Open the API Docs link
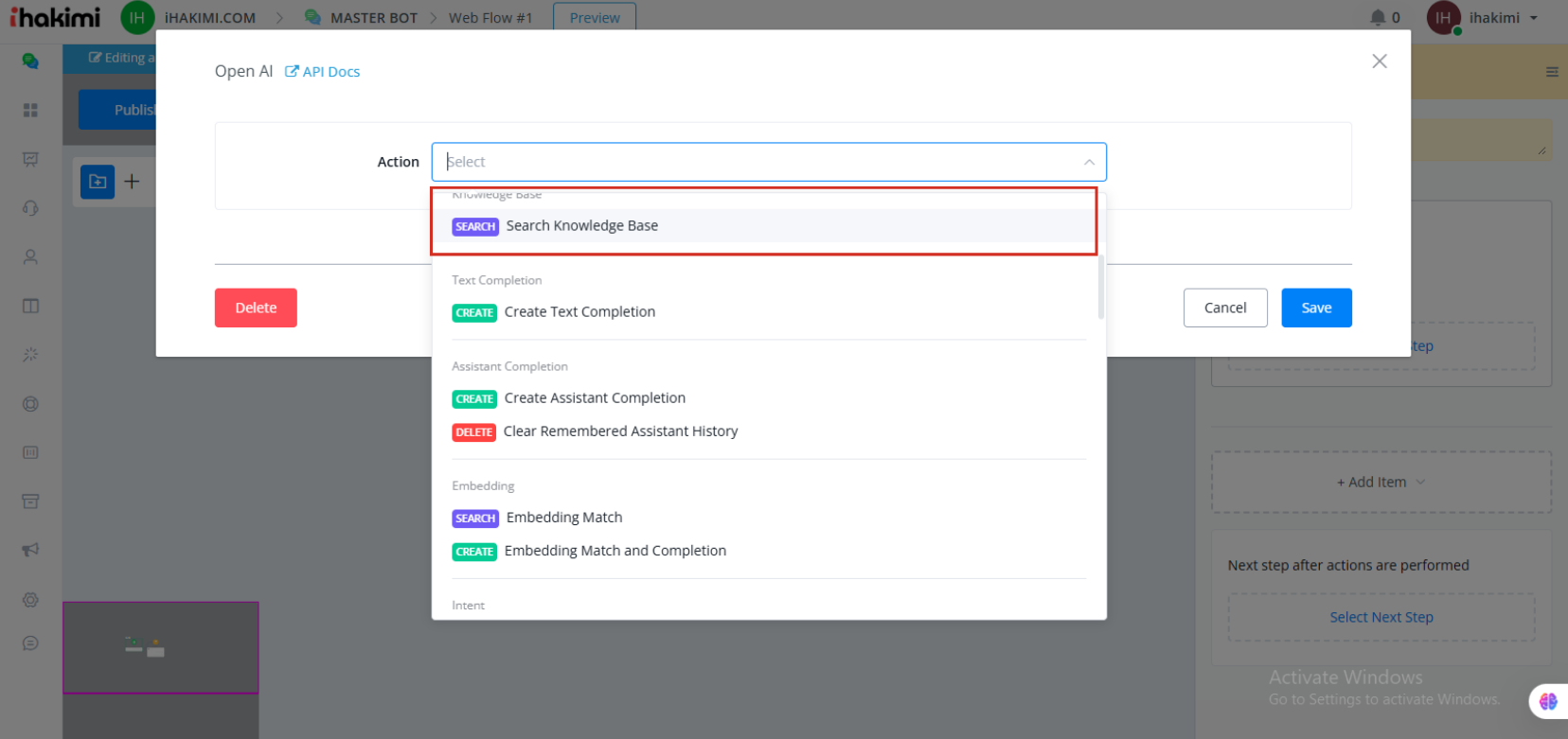The image size is (1568, 739). (323, 72)
